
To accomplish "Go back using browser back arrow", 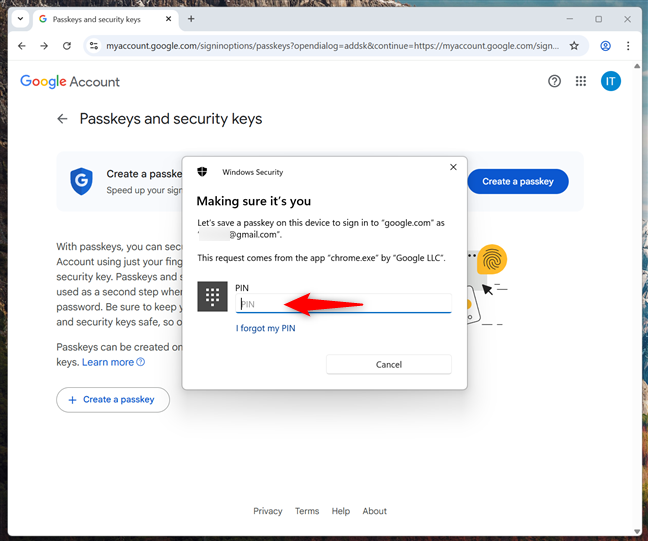I will (x=22, y=46).
